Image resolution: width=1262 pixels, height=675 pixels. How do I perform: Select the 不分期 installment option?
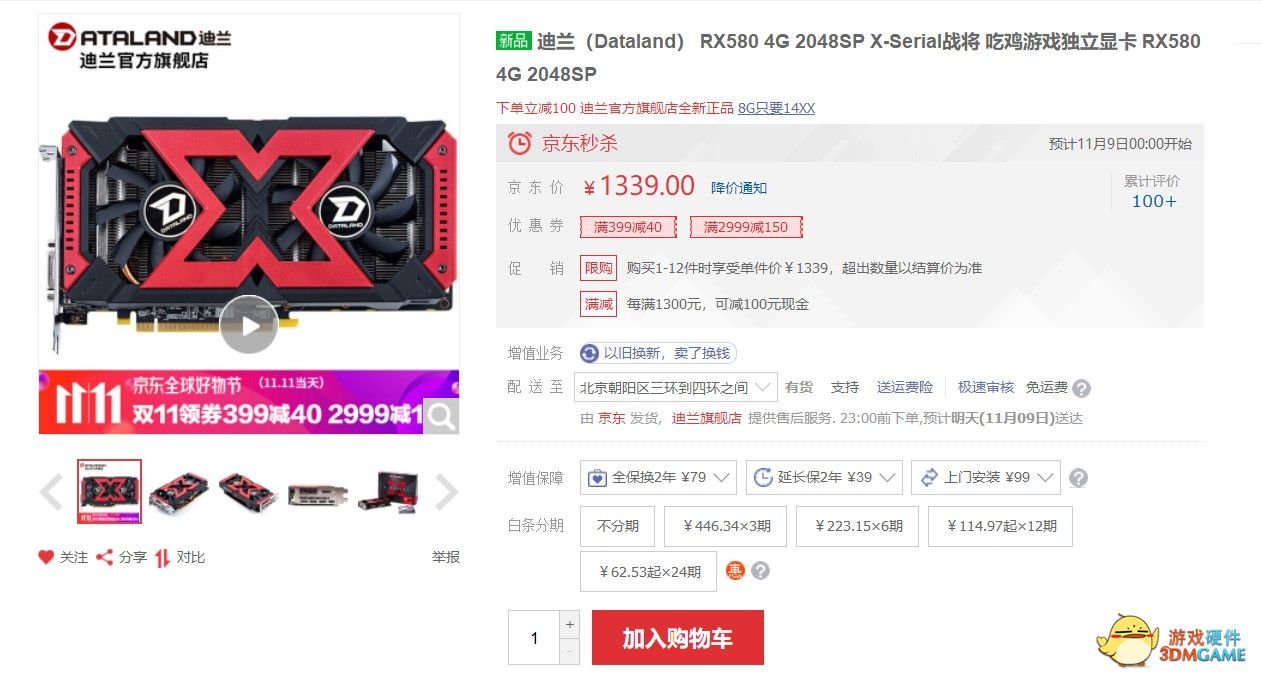click(x=617, y=526)
